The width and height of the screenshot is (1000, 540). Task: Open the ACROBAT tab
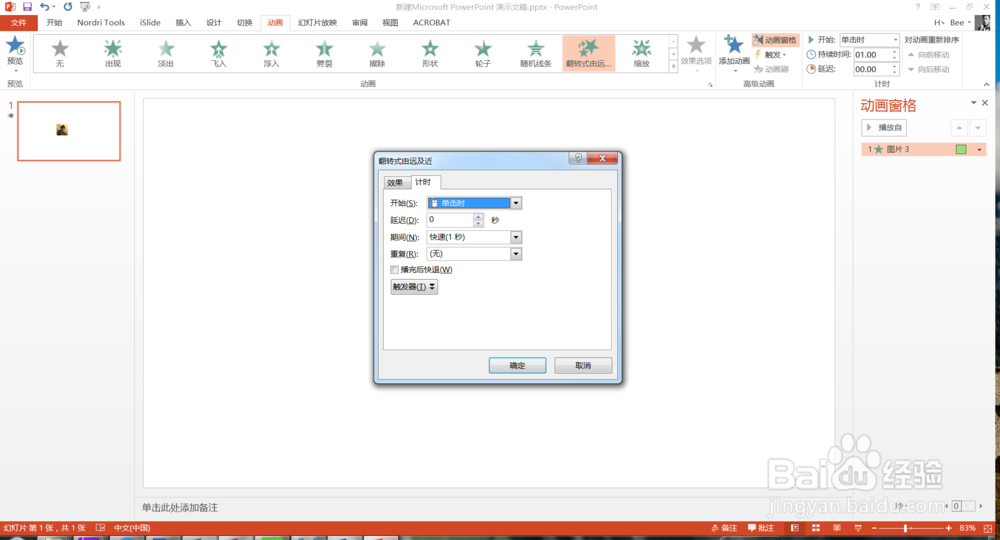point(431,22)
